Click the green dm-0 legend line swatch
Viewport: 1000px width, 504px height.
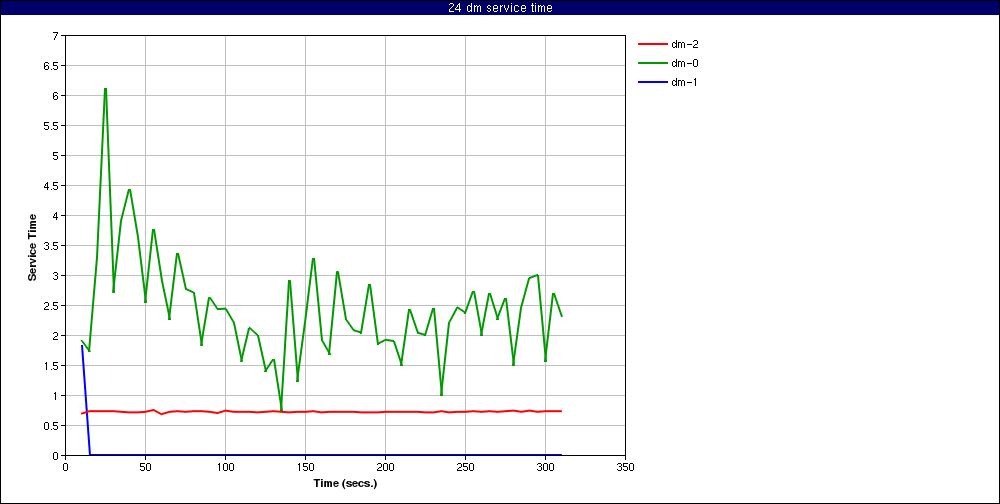point(652,63)
